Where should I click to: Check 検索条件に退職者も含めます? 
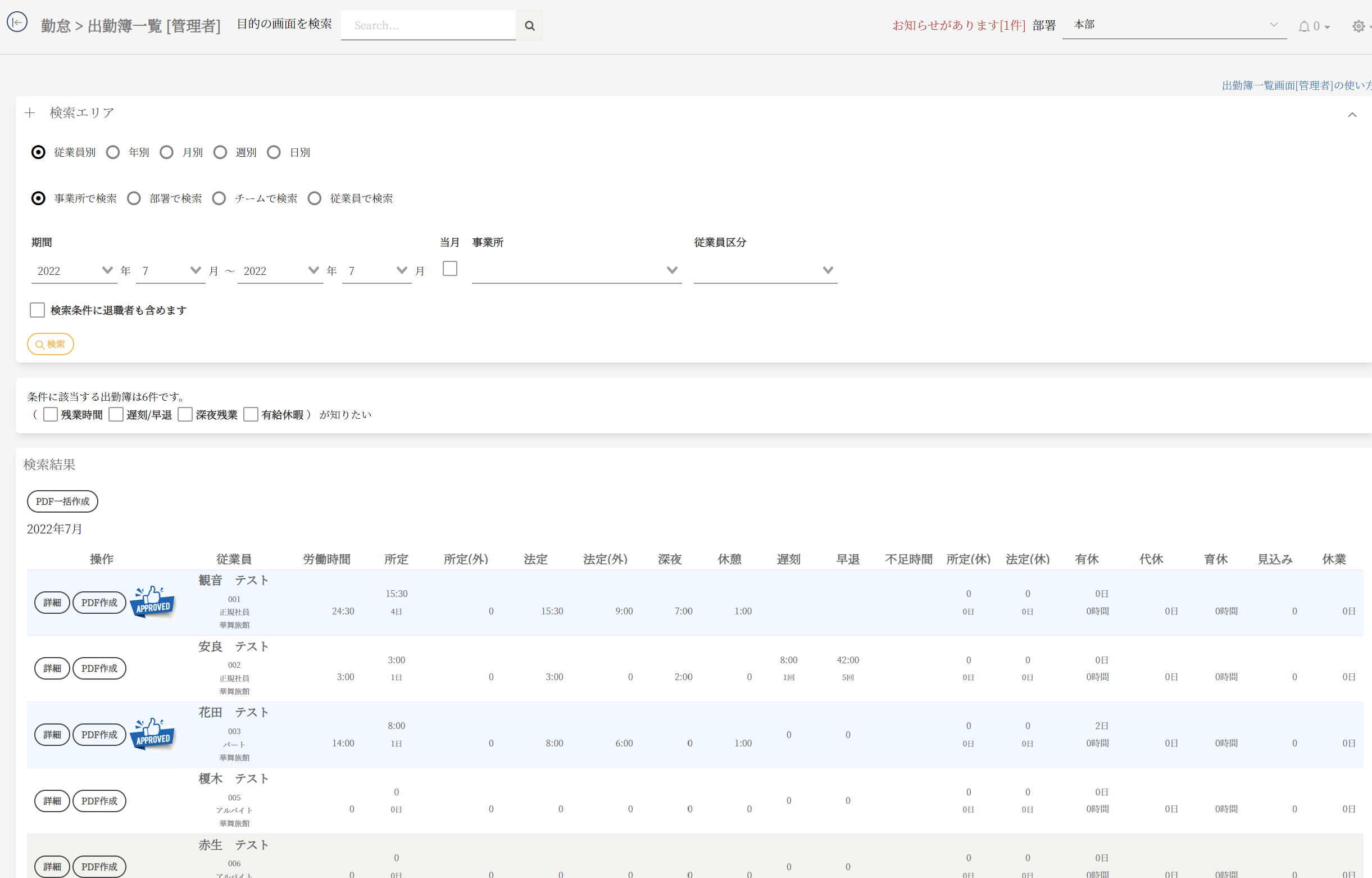coord(38,310)
